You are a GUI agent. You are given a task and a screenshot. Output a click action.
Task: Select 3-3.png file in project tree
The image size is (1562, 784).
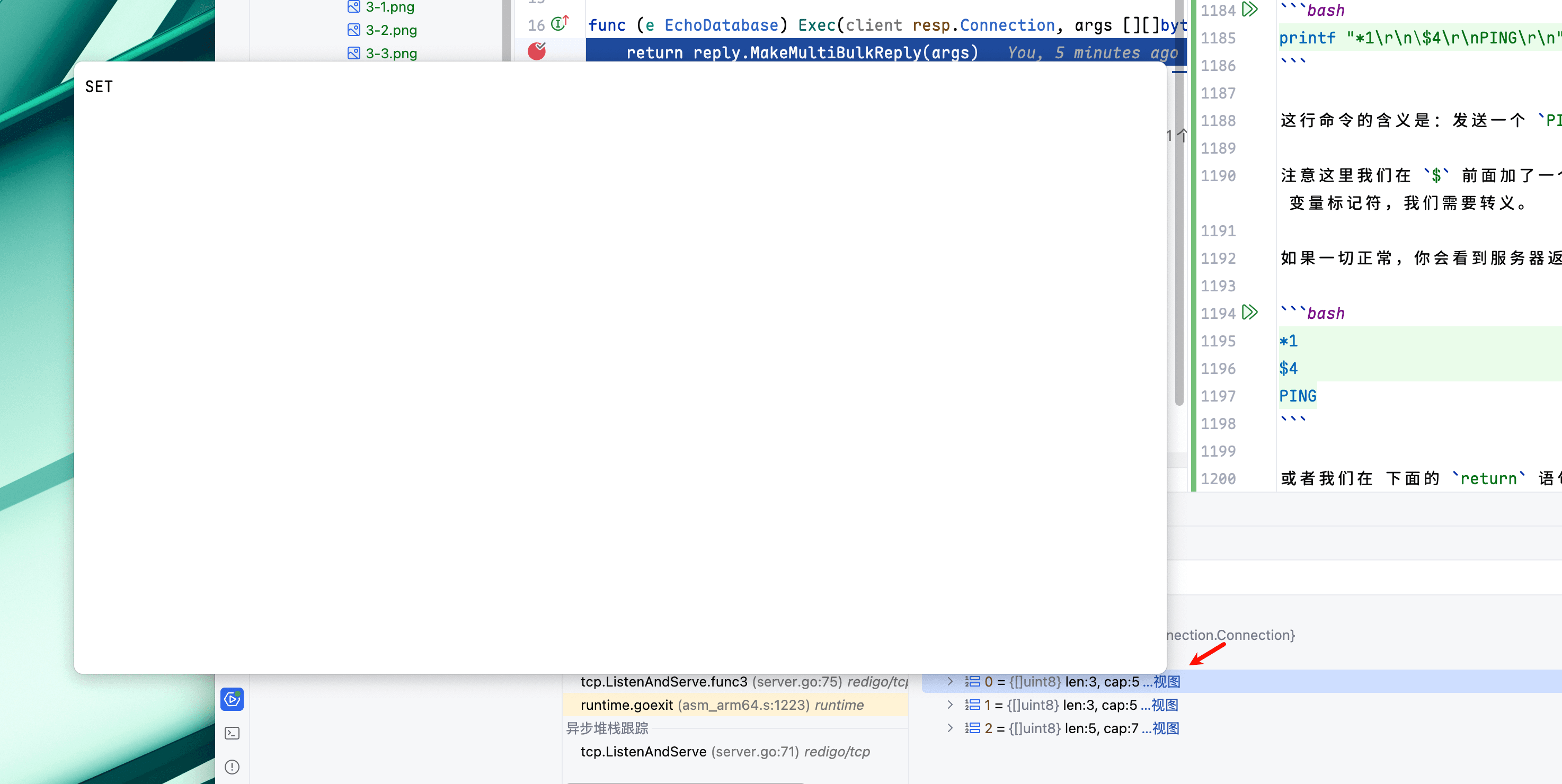click(390, 54)
